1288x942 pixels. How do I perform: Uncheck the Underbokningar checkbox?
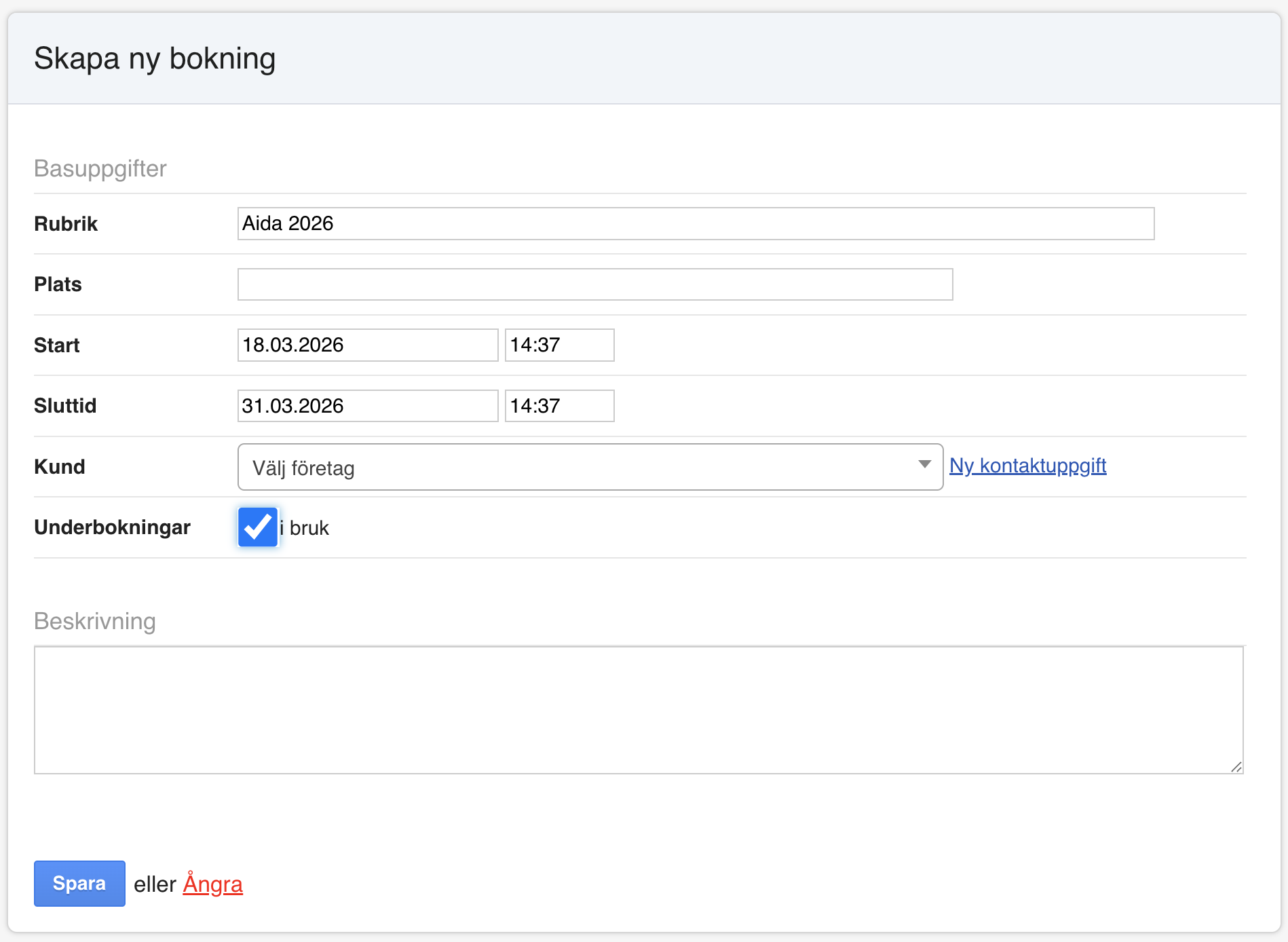point(258,527)
